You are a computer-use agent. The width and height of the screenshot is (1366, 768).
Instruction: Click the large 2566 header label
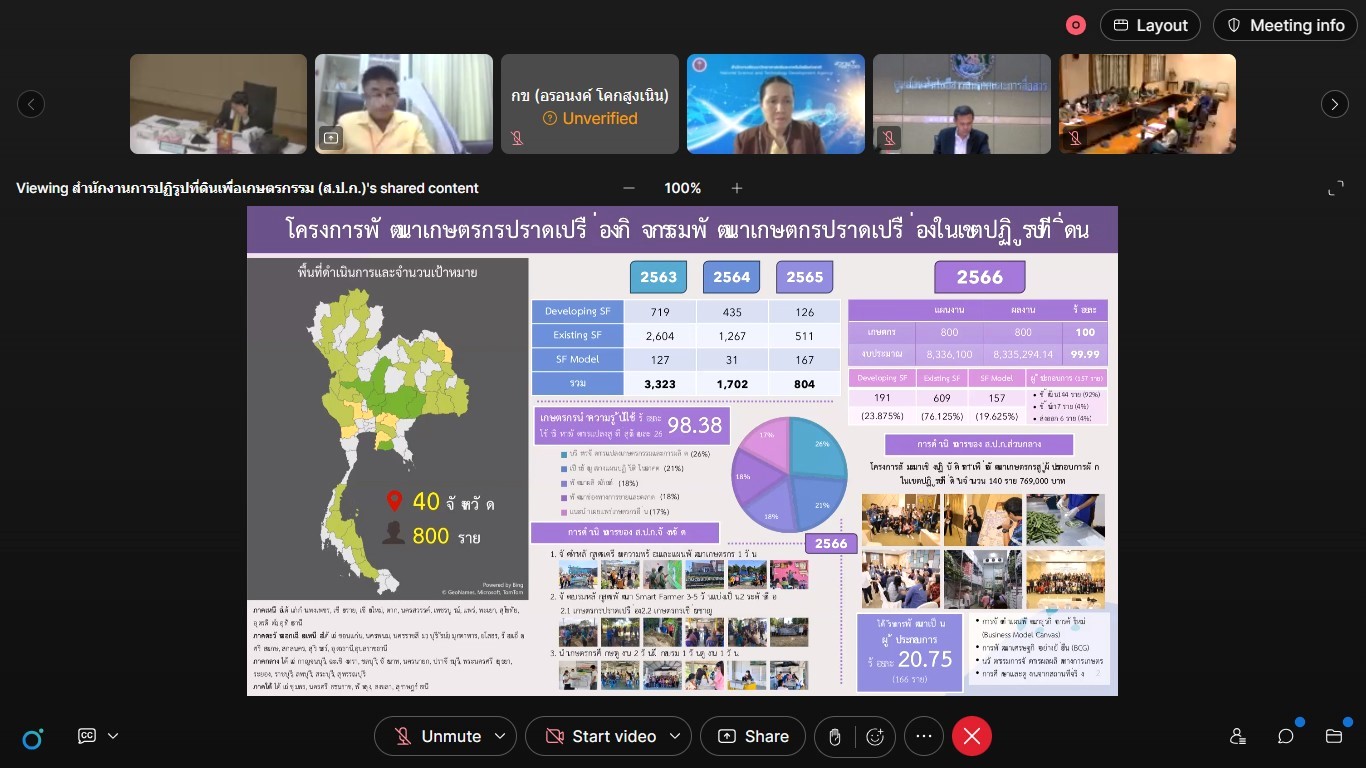[x=980, y=277]
